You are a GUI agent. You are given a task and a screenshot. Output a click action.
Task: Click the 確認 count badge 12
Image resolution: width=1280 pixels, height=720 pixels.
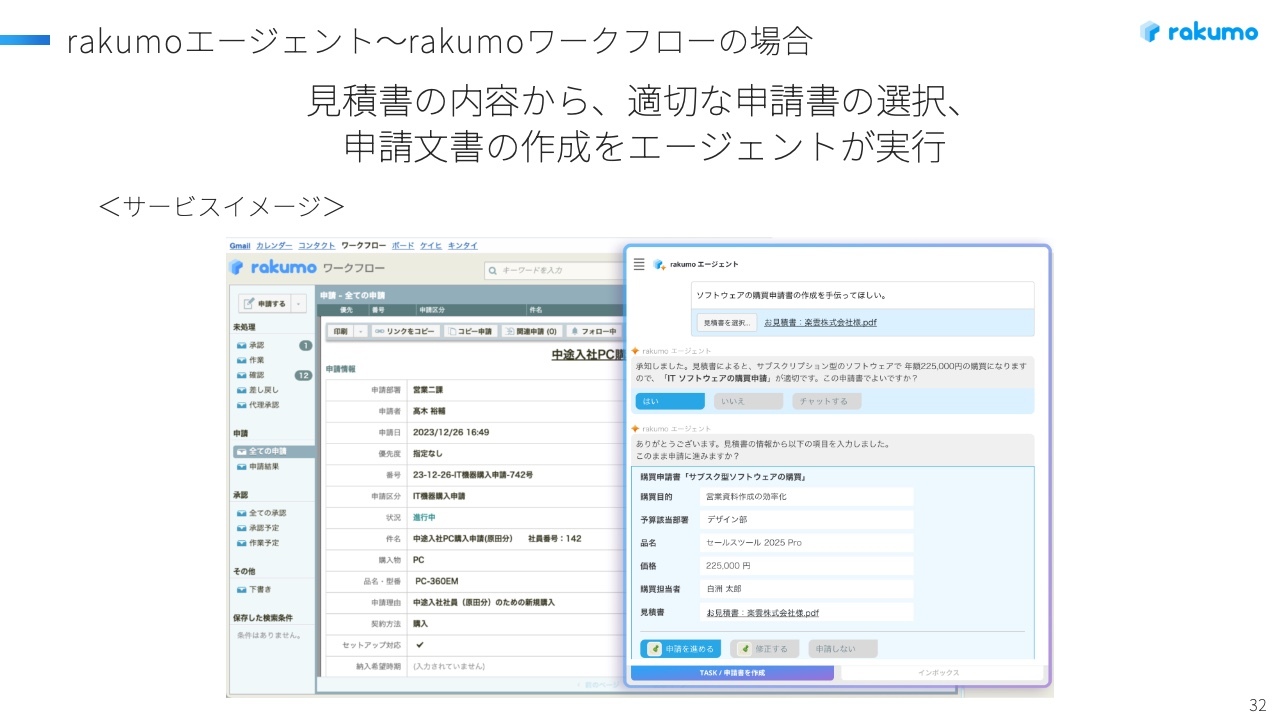(x=303, y=375)
